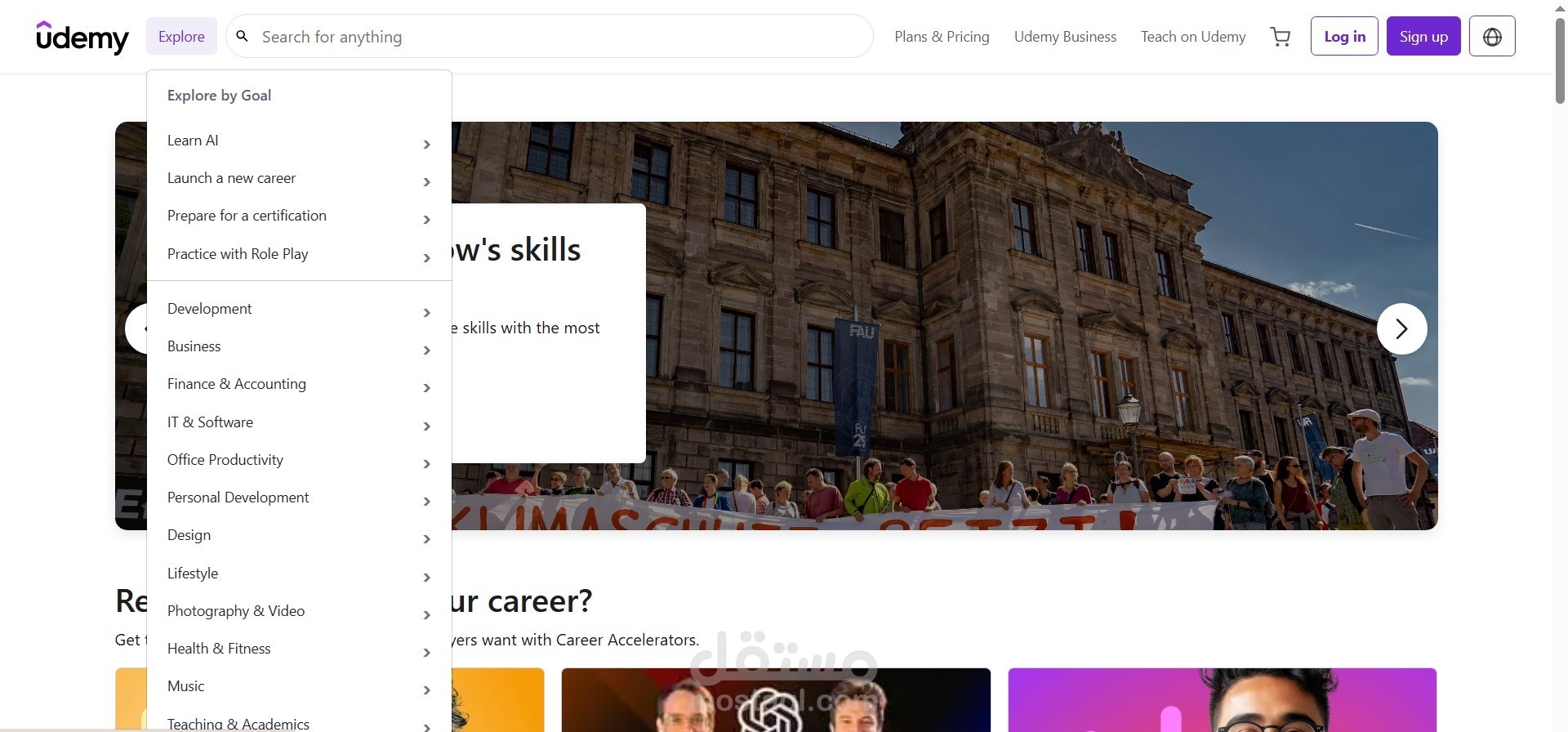Select Launch a new career
Viewport: 1568px width, 732px height.
(x=299, y=178)
